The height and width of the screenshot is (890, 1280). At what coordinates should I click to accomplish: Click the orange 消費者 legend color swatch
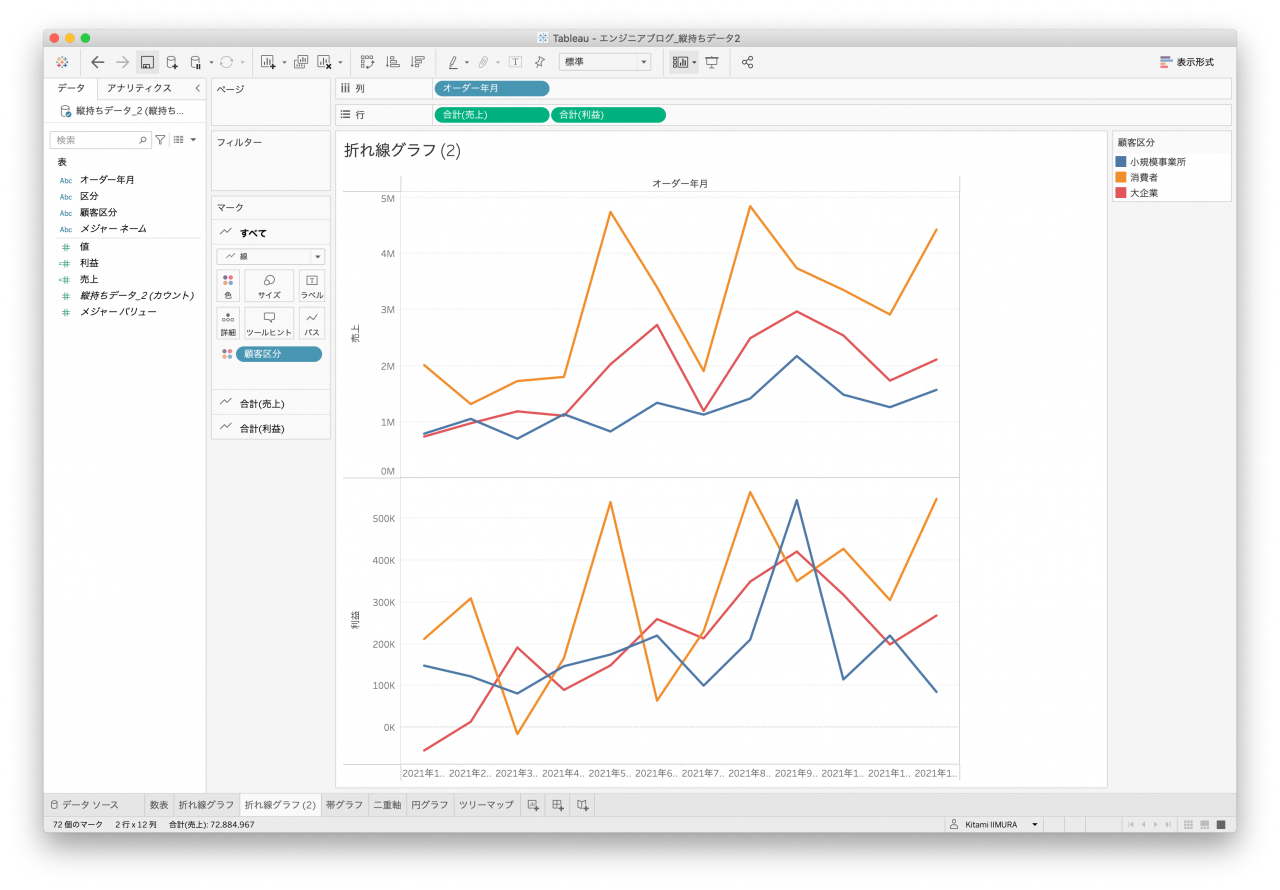click(1121, 177)
